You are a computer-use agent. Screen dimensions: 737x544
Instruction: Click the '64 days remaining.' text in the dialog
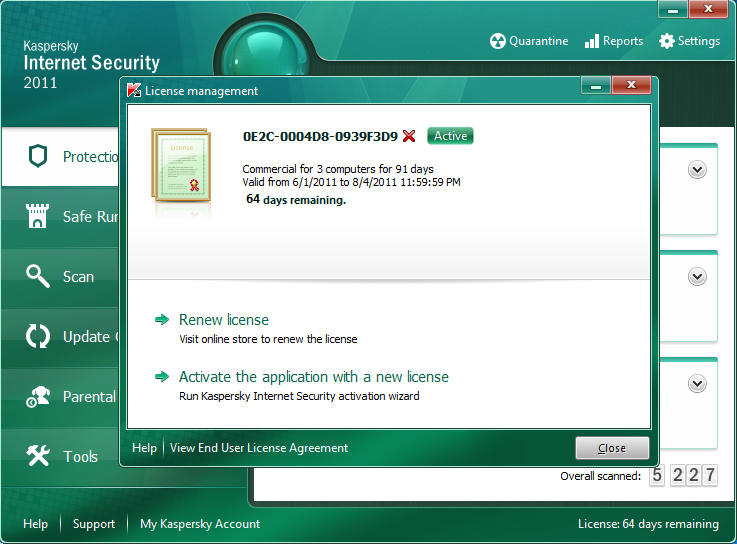click(296, 199)
